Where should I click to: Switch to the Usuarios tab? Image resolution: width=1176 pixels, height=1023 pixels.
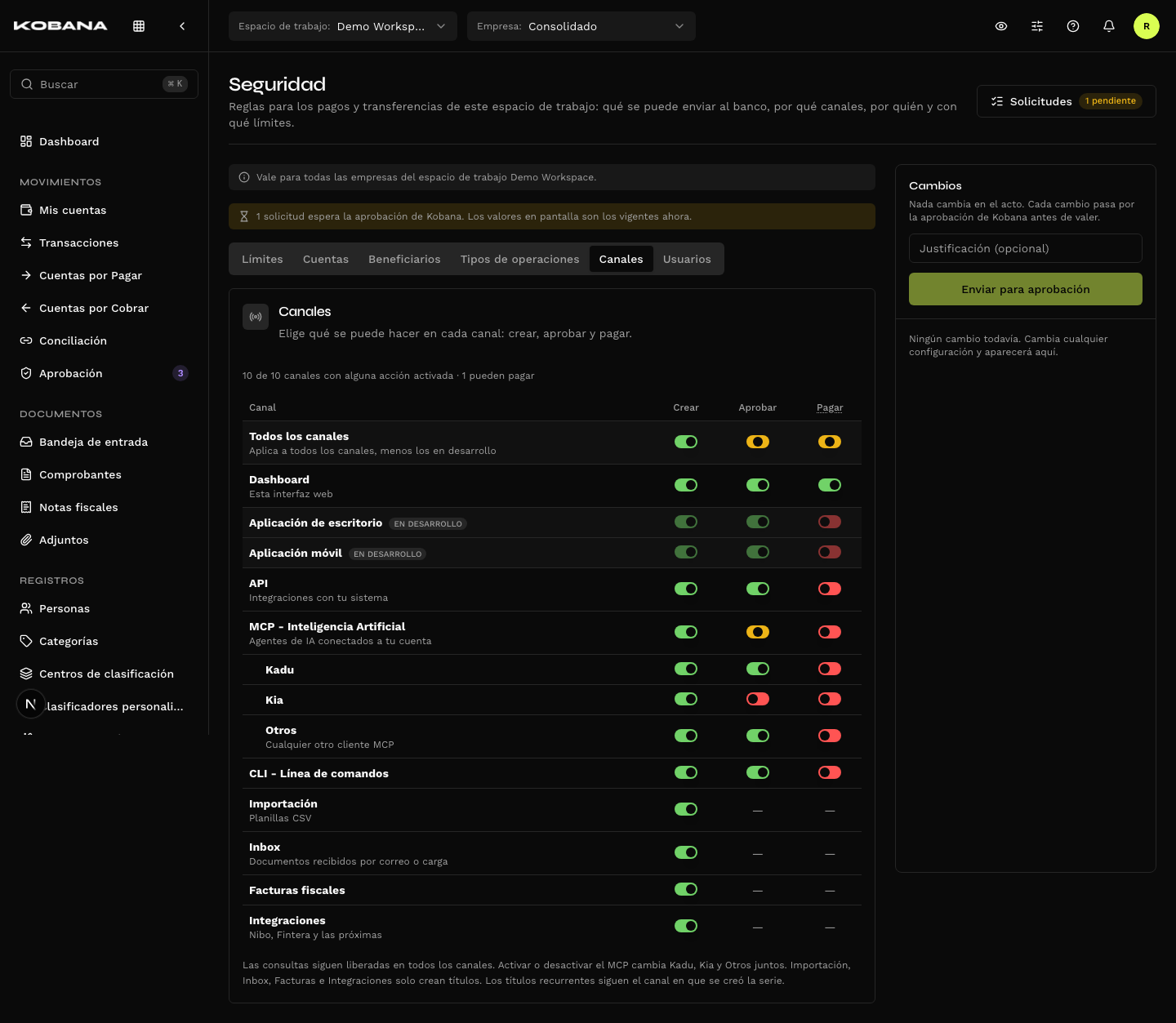pyautogui.click(x=687, y=259)
